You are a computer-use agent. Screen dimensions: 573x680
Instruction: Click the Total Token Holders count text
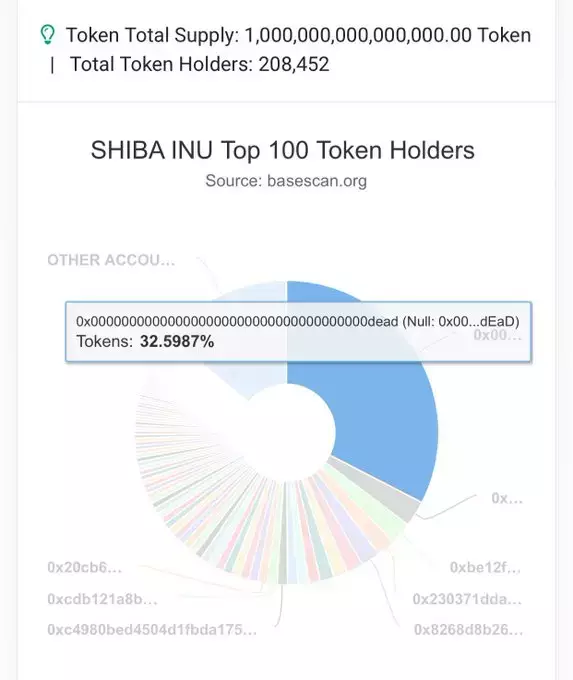pyautogui.click(x=200, y=64)
